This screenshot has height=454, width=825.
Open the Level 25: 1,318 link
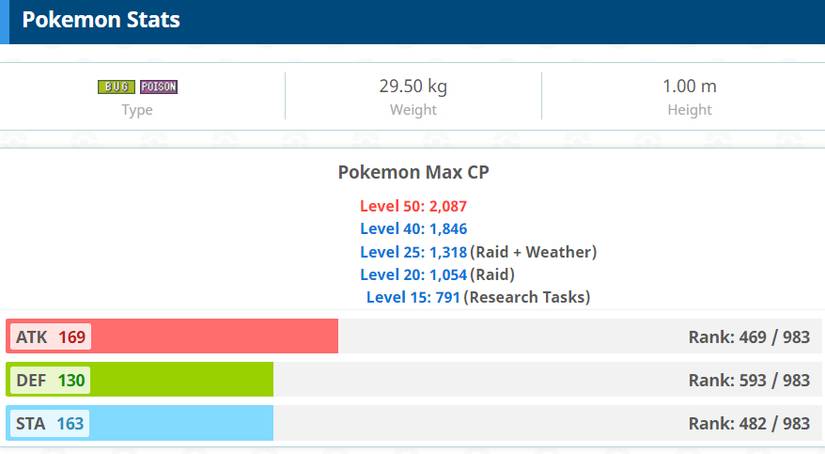tap(413, 252)
